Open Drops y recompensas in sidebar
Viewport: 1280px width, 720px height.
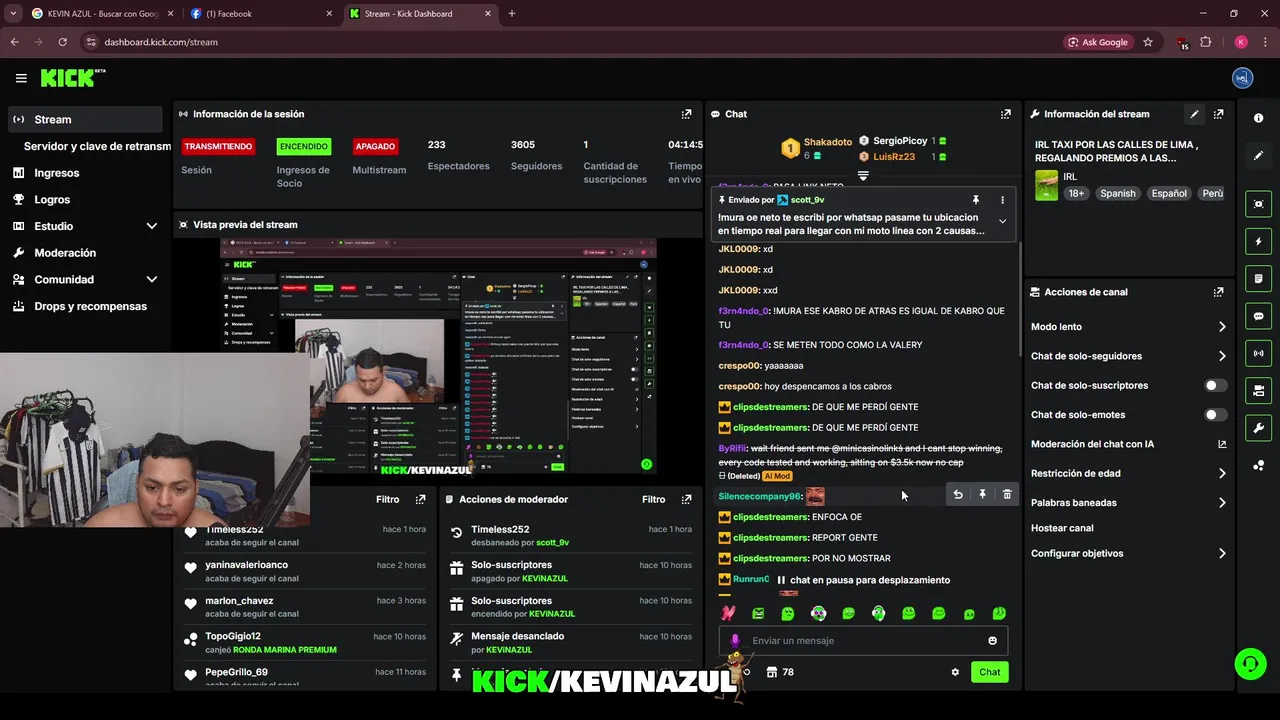click(x=85, y=306)
